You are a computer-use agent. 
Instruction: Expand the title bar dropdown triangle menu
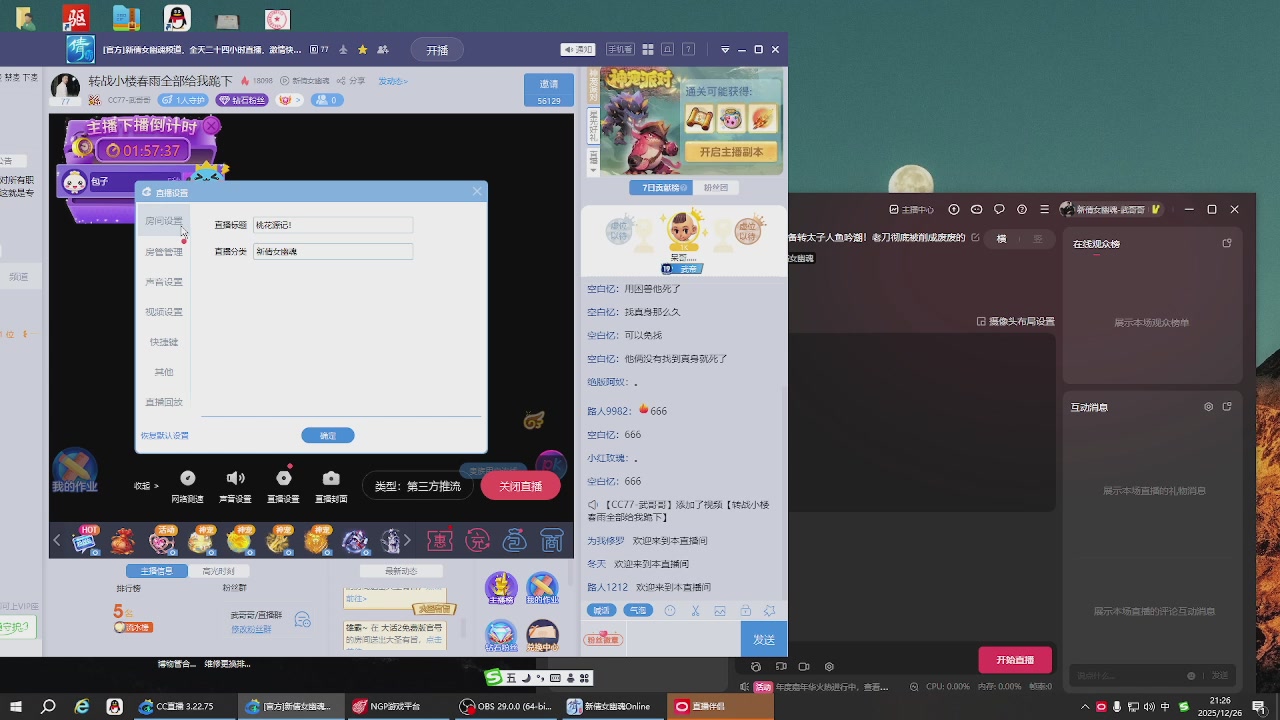pos(725,50)
